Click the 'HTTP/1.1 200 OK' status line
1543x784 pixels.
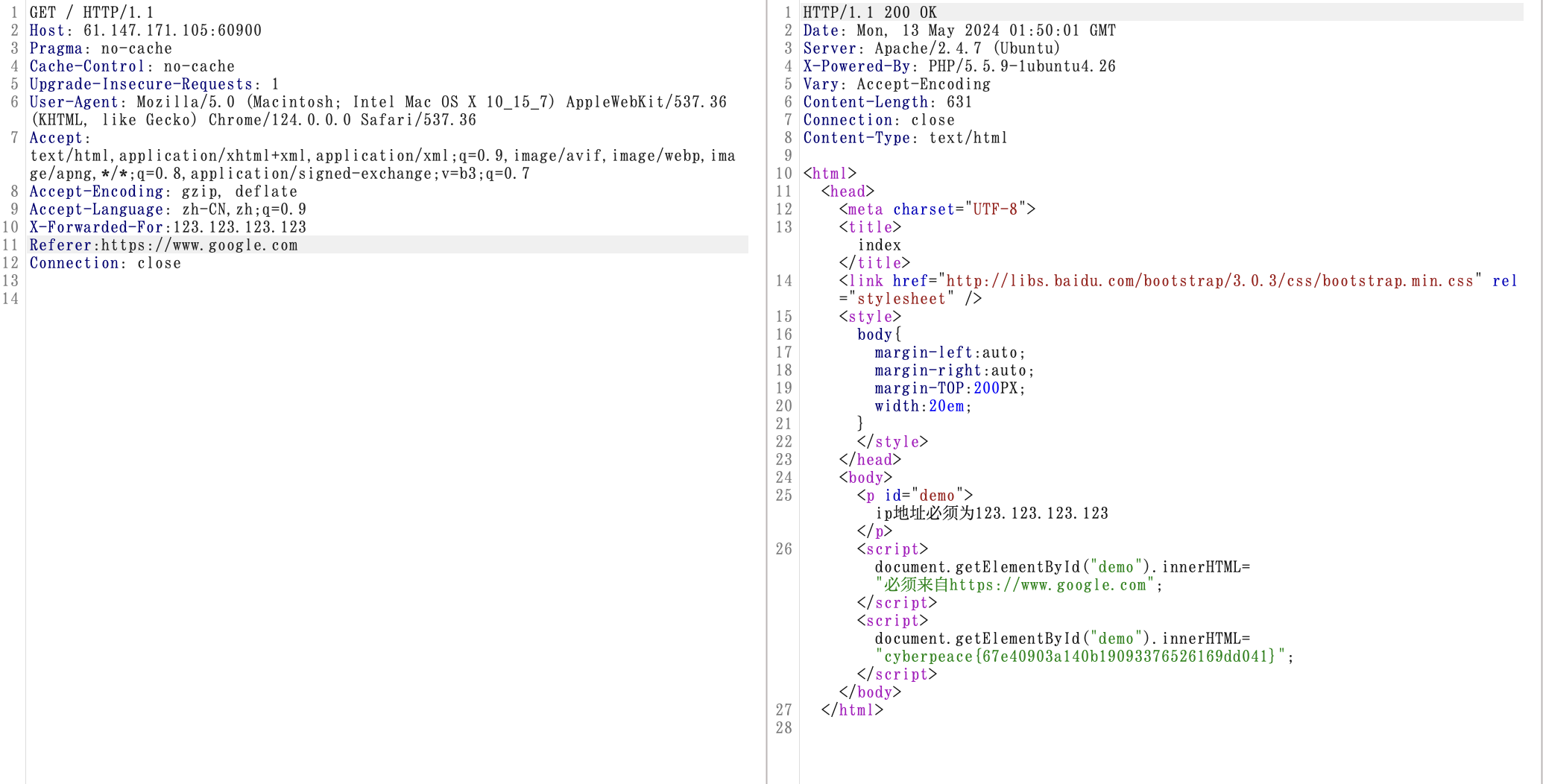870,13
